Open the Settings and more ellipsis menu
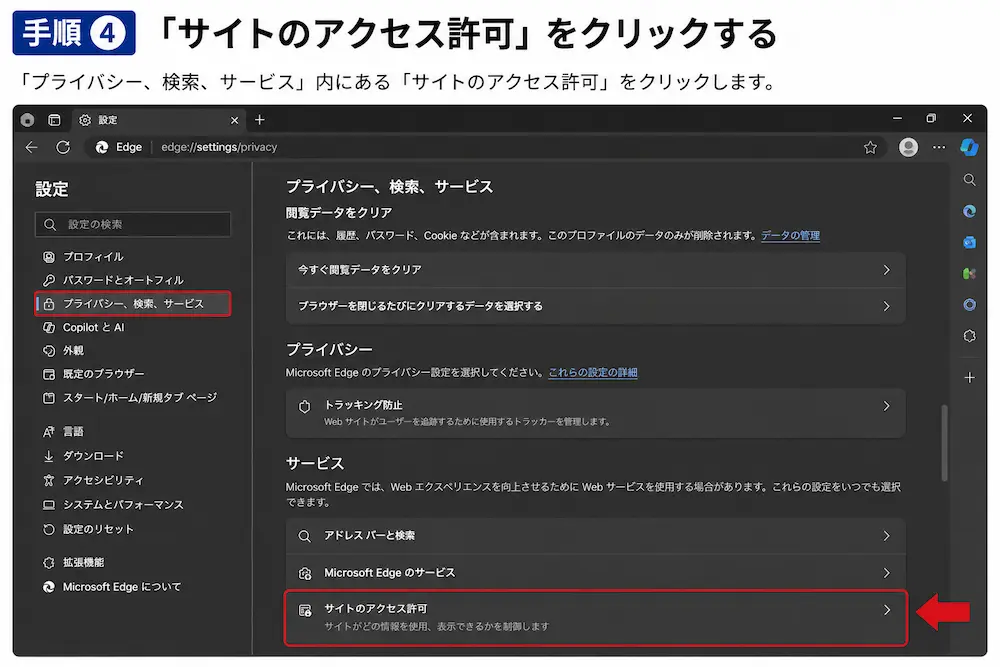Screen dimensions: 1000x667 coord(939,147)
